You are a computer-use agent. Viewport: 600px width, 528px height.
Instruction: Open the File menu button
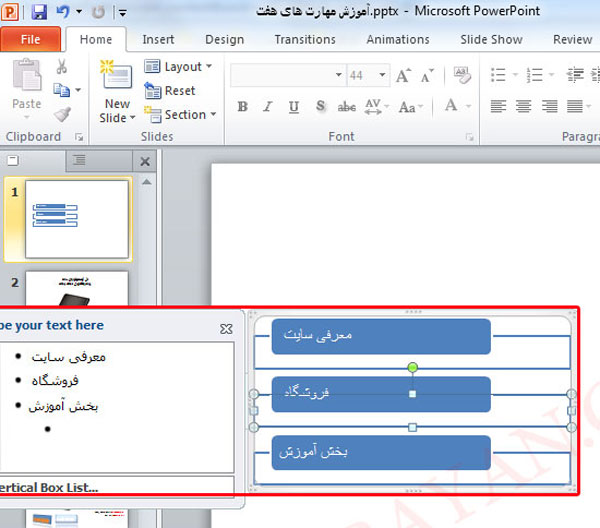point(31,40)
